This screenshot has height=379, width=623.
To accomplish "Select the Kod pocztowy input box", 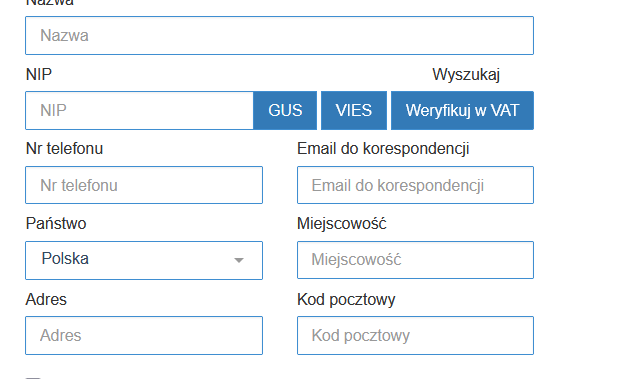I will pyautogui.click(x=415, y=335).
